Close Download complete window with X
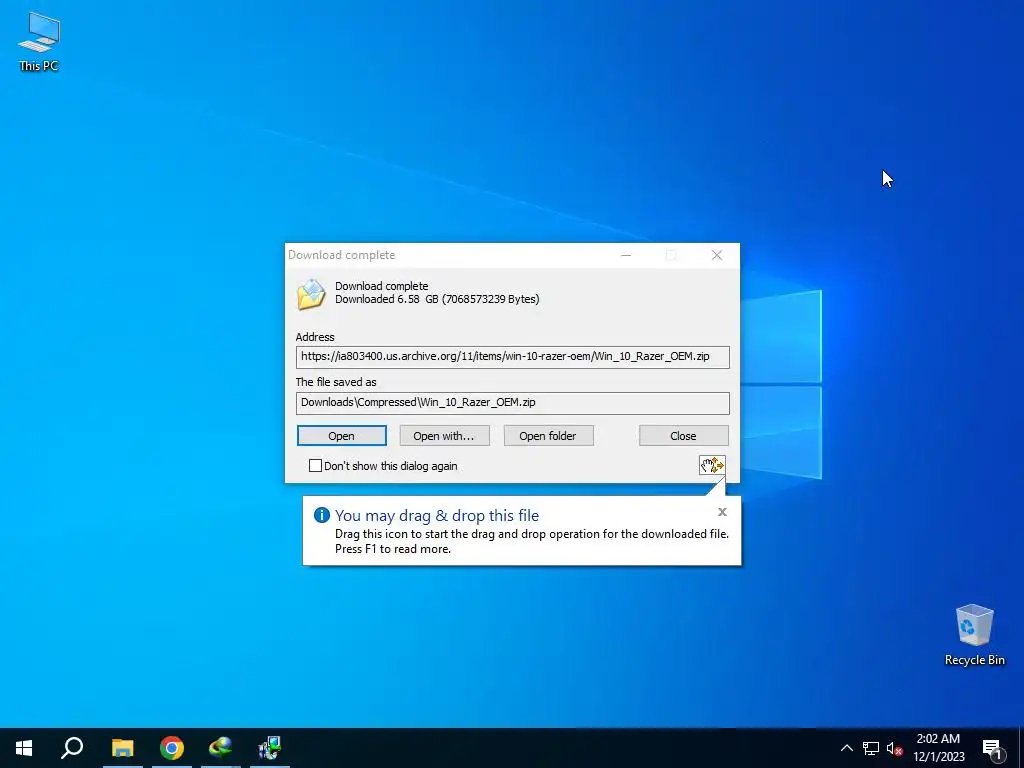Screen dimensions: 1024x768 click(x=716, y=255)
